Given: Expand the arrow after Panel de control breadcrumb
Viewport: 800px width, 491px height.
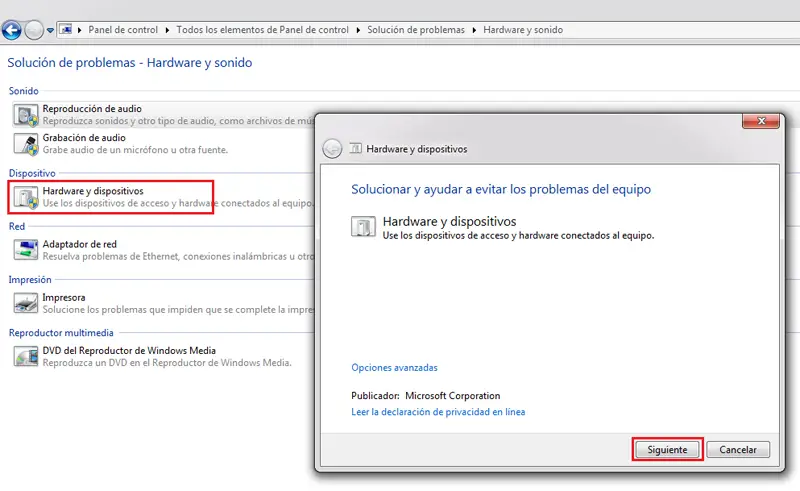Looking at the screenshot, I should tap(167, 30).
